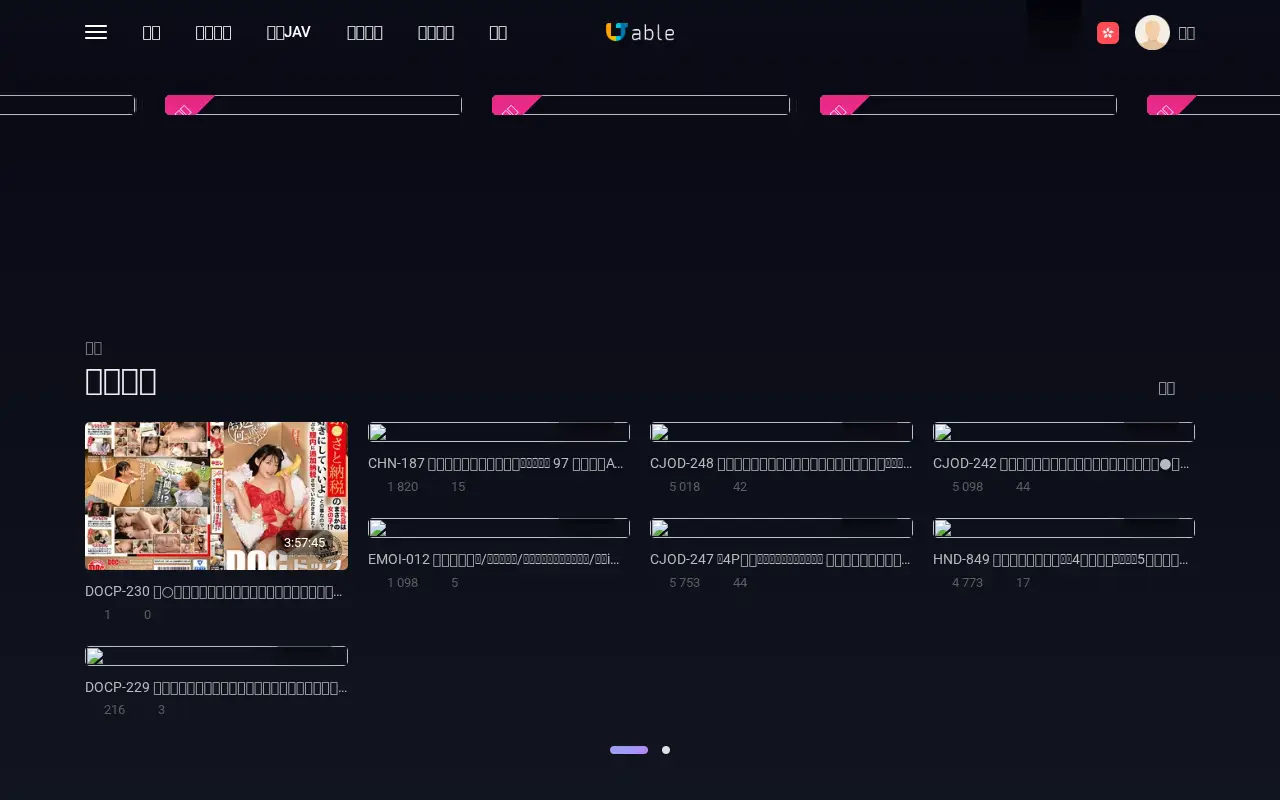Go to the second carousel page dot
The width and height of the screenshot is (1280, 800).
666,750
